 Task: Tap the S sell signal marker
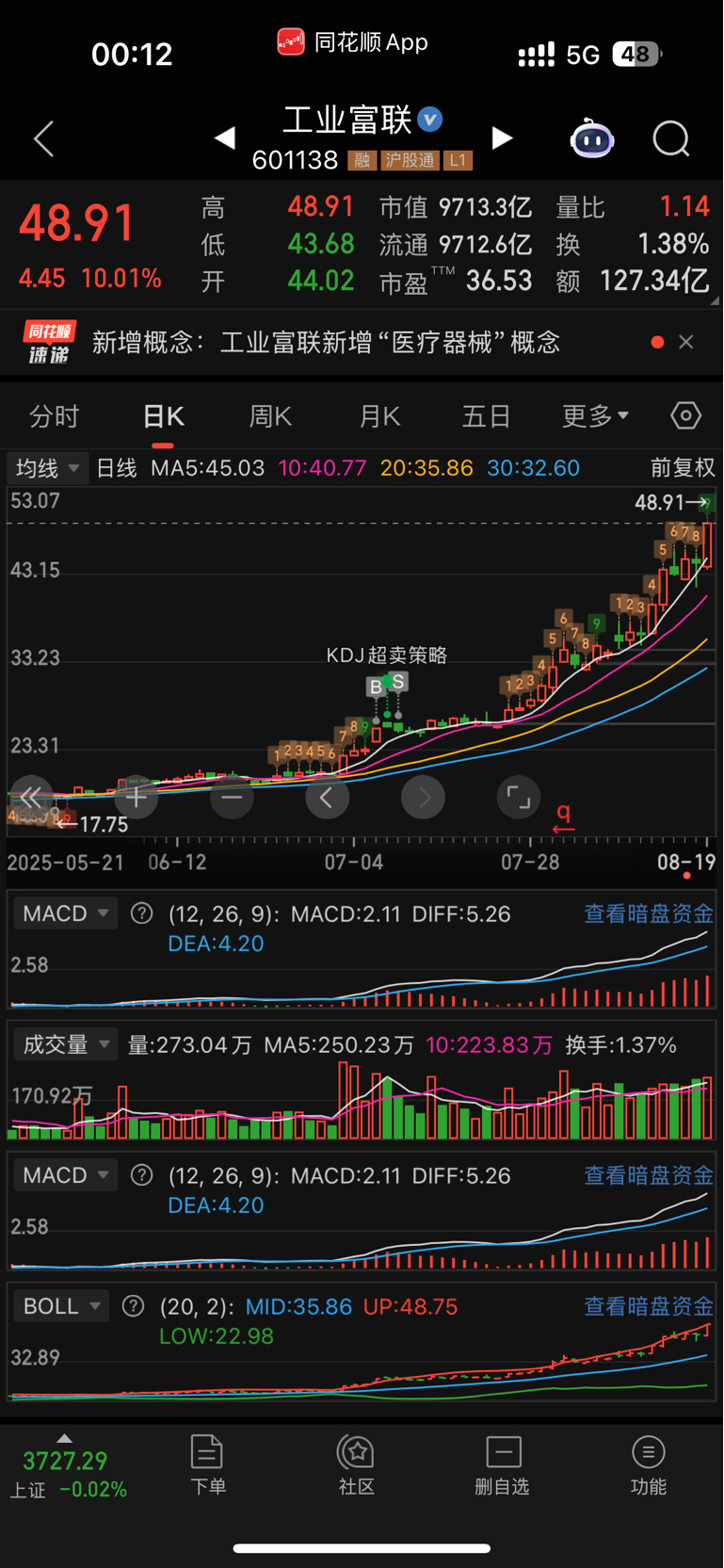398,681
